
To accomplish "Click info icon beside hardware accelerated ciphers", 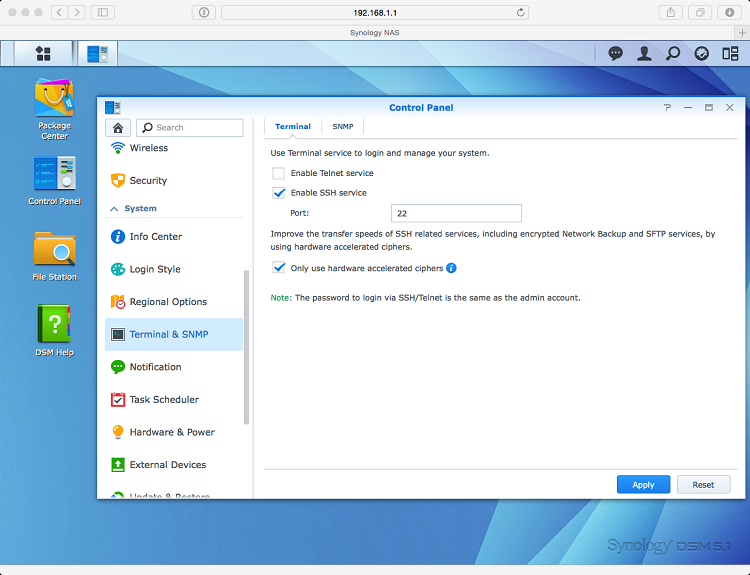I will pos(451,268).
